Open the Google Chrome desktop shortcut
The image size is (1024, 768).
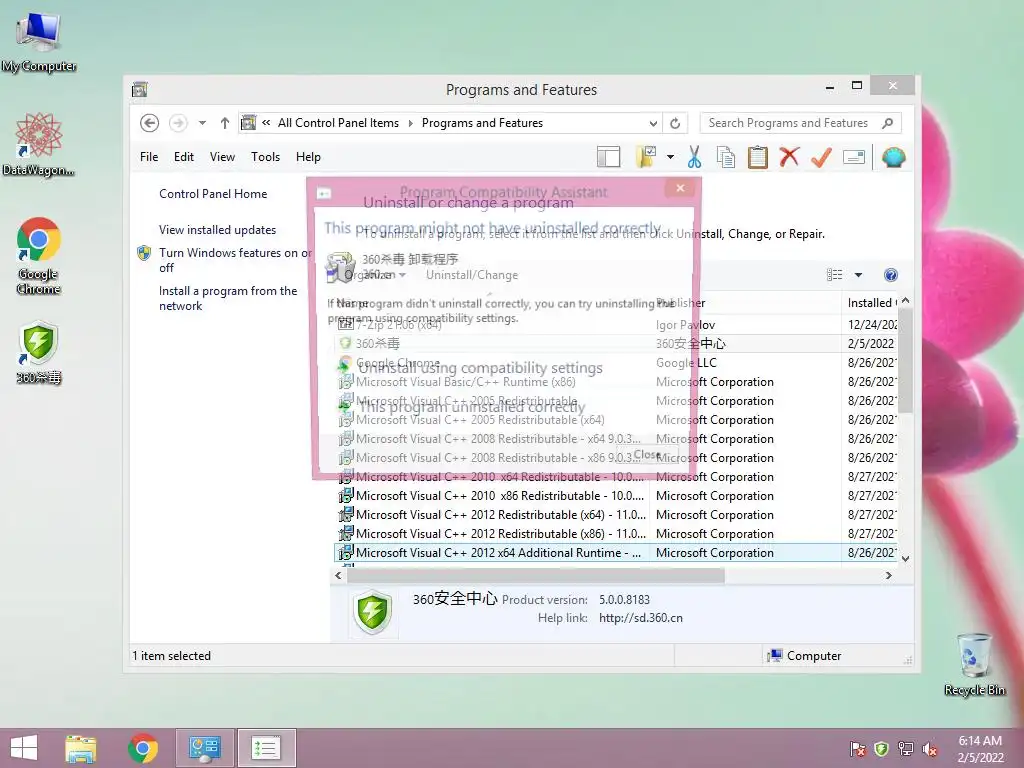tap(39, 255)
